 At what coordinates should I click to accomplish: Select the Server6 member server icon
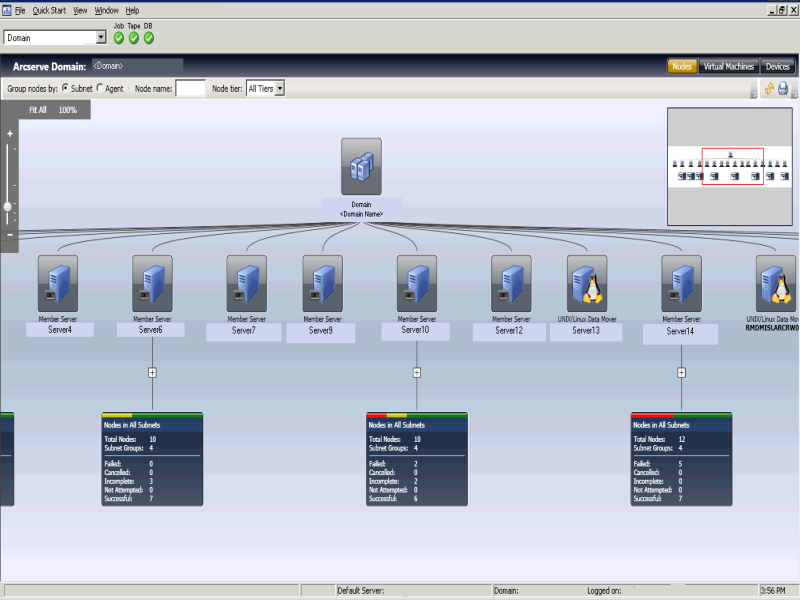point(152,283)
